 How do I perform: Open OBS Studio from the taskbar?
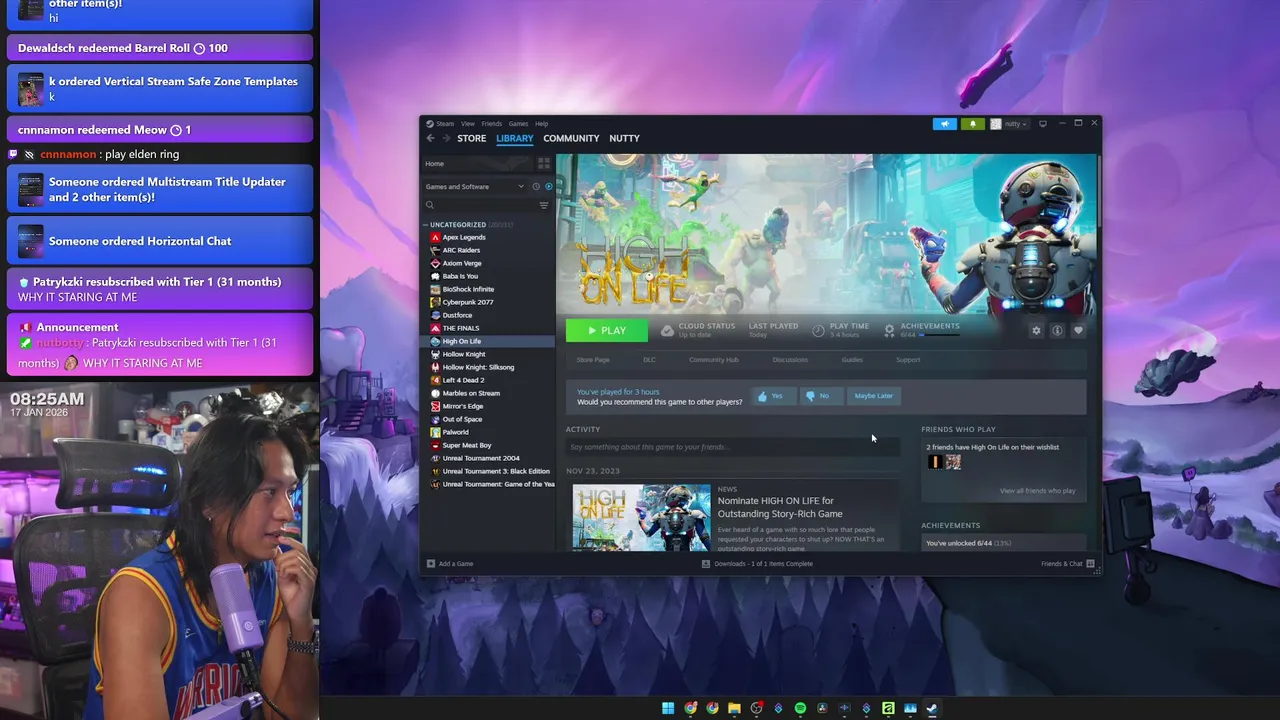(x=756, y=708)
